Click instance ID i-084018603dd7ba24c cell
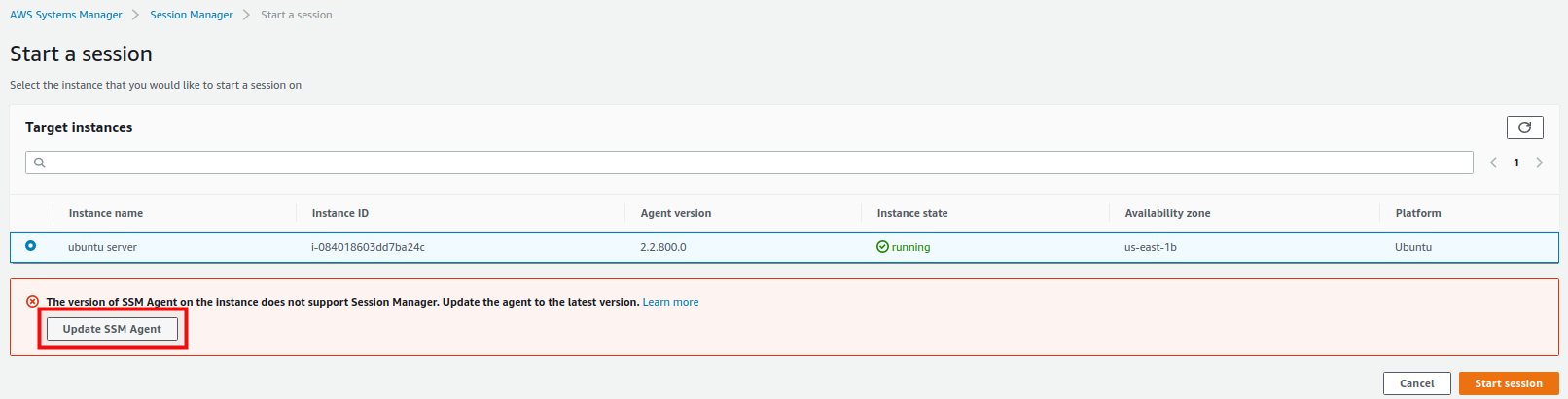The image size is (1568, 399). [368, 247]
